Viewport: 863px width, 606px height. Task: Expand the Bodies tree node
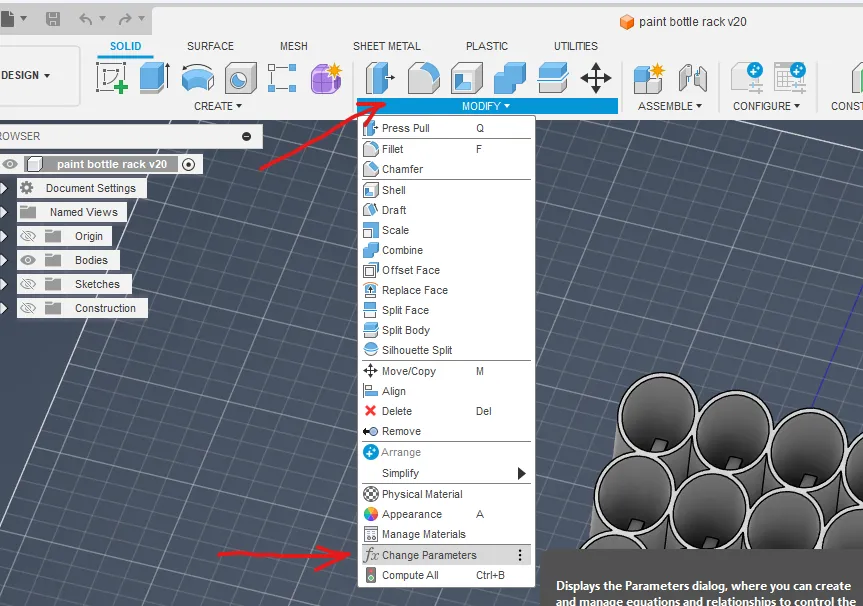pyautogui.click(x=4, y=260)
